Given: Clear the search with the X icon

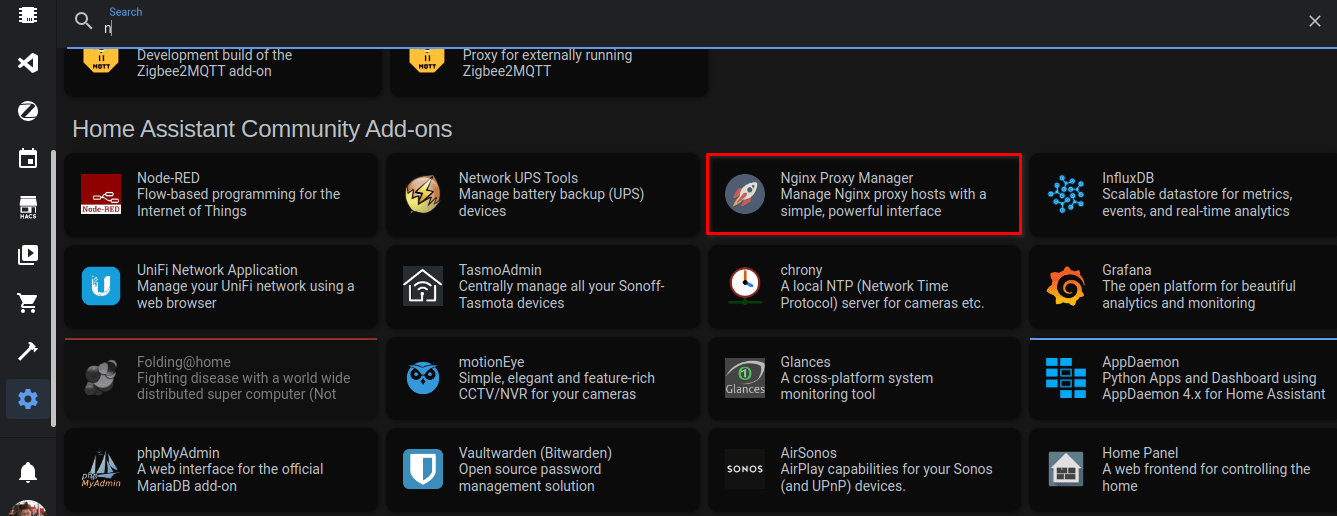Looking at the screenshot, I should click(x=1315, y=21).
